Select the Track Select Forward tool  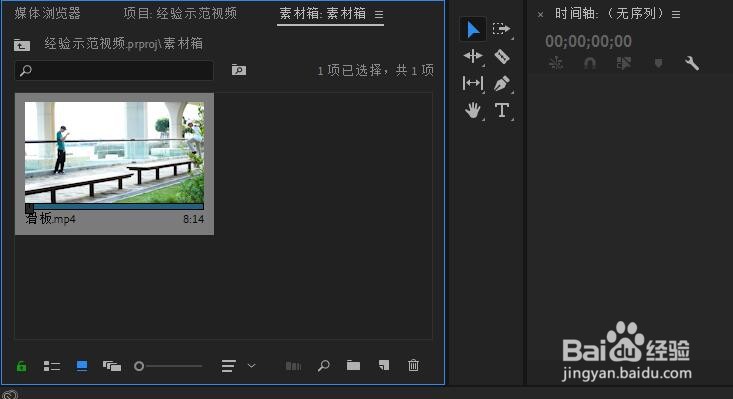(x=501, y=29)
